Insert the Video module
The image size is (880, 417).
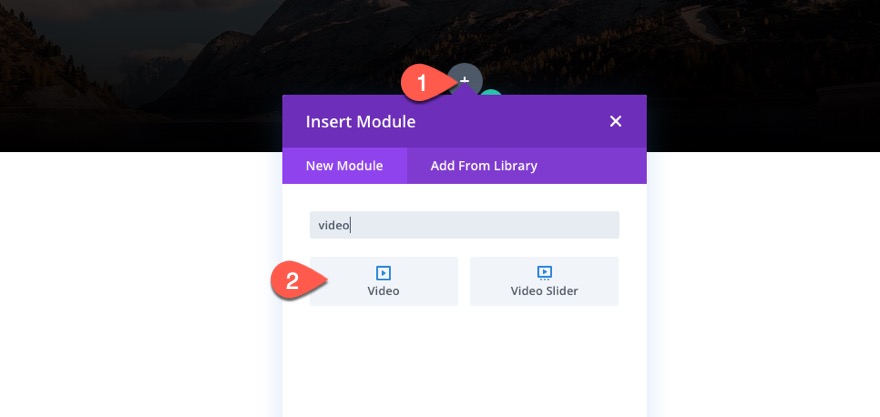coord(384,281)
